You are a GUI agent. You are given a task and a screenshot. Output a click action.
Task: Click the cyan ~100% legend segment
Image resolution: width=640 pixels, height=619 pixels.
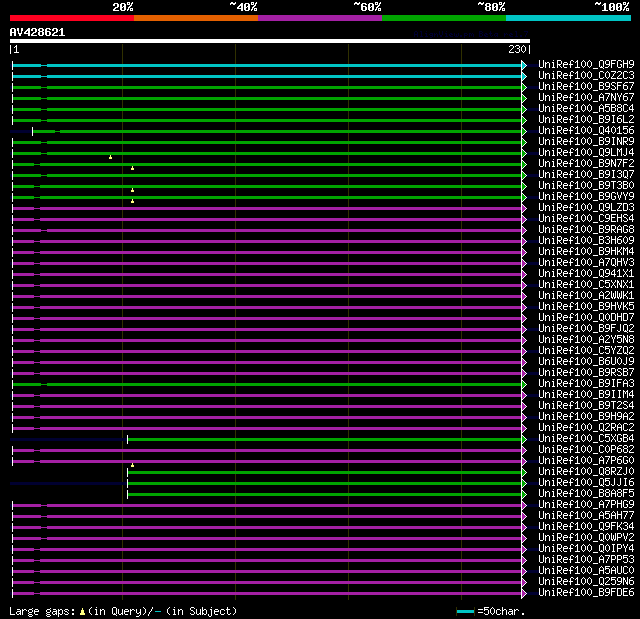click(568, 18)
